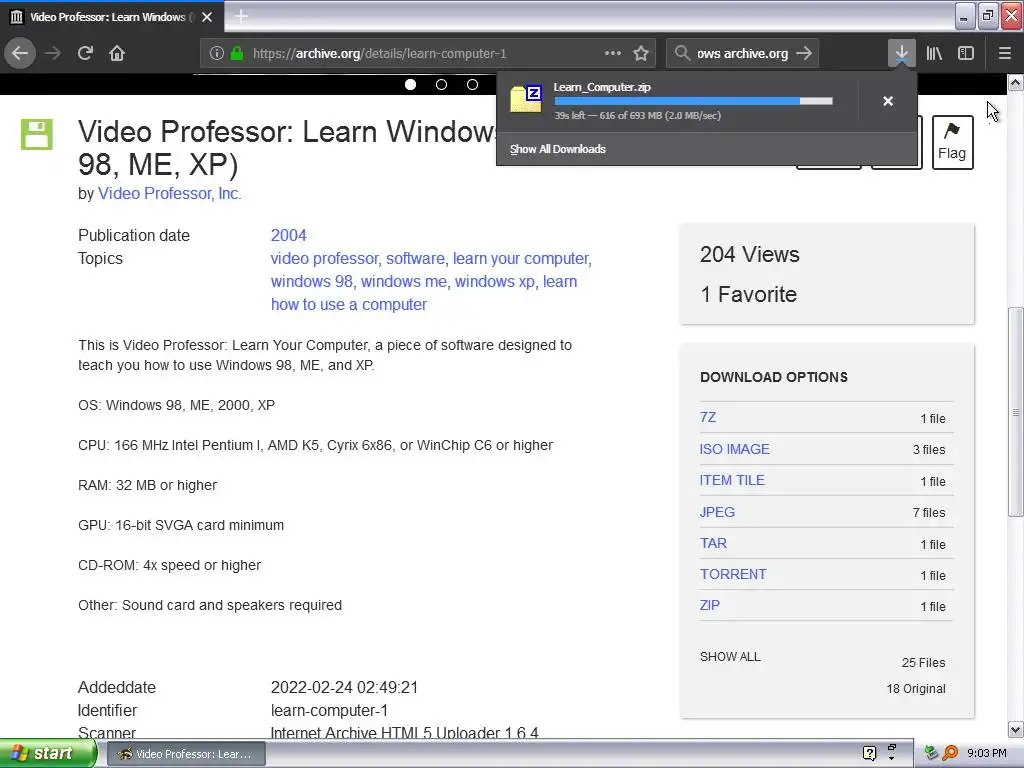Bookmark this page with the star
Image resolution: width=1024 pixels, height=768 pixels.
pos(641,54)
